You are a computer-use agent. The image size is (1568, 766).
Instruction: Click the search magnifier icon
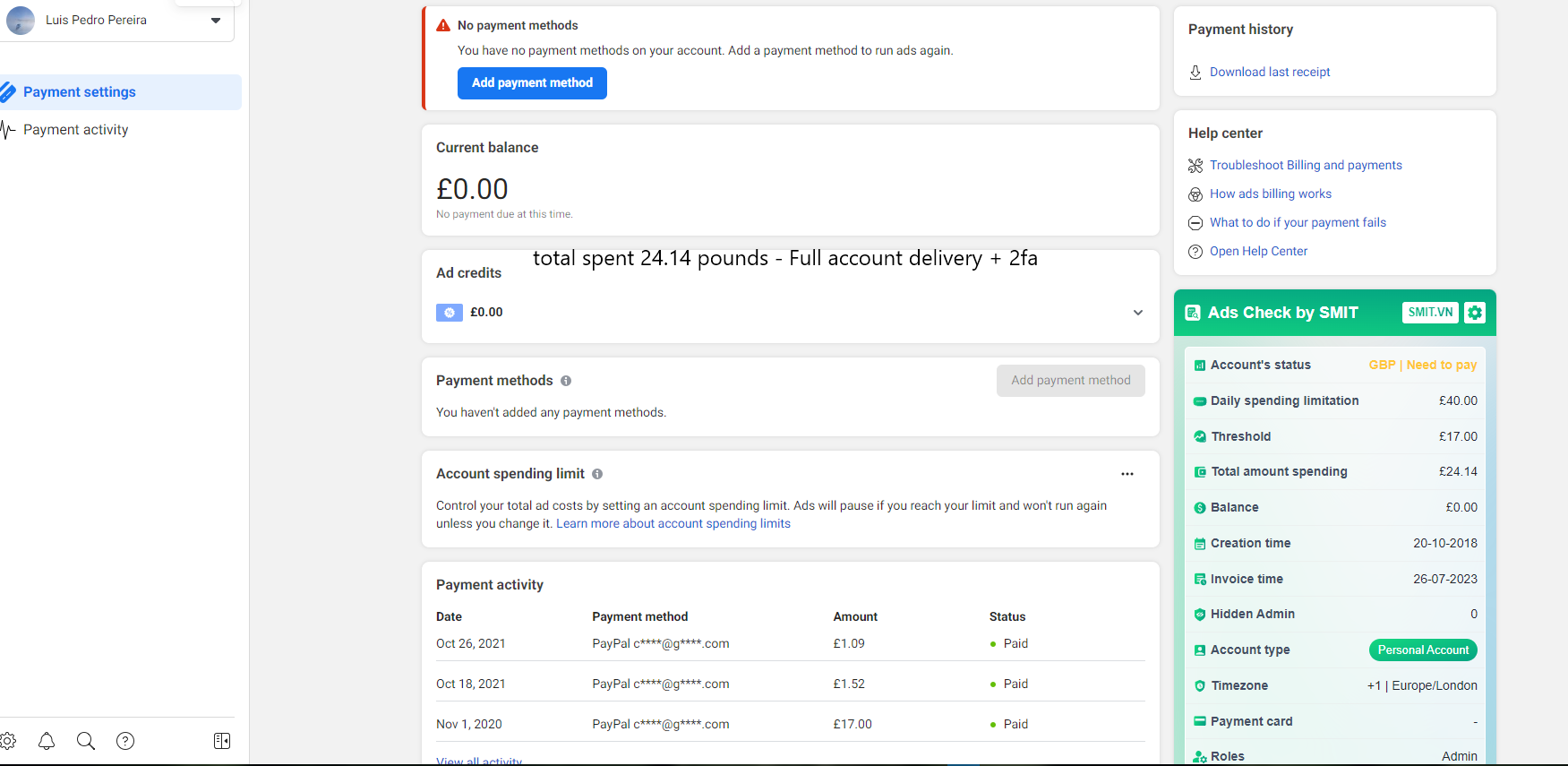tap(86, 741)
